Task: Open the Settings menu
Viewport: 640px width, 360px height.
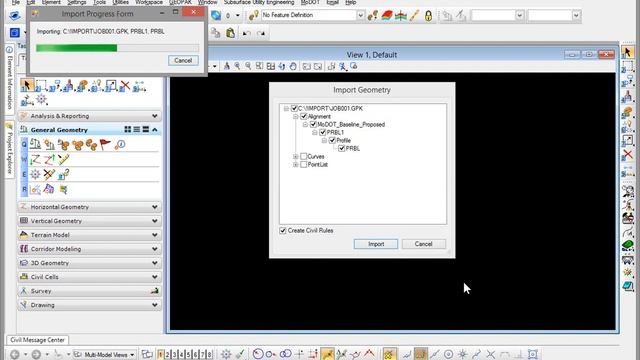Action: click(x=77, y=2)
